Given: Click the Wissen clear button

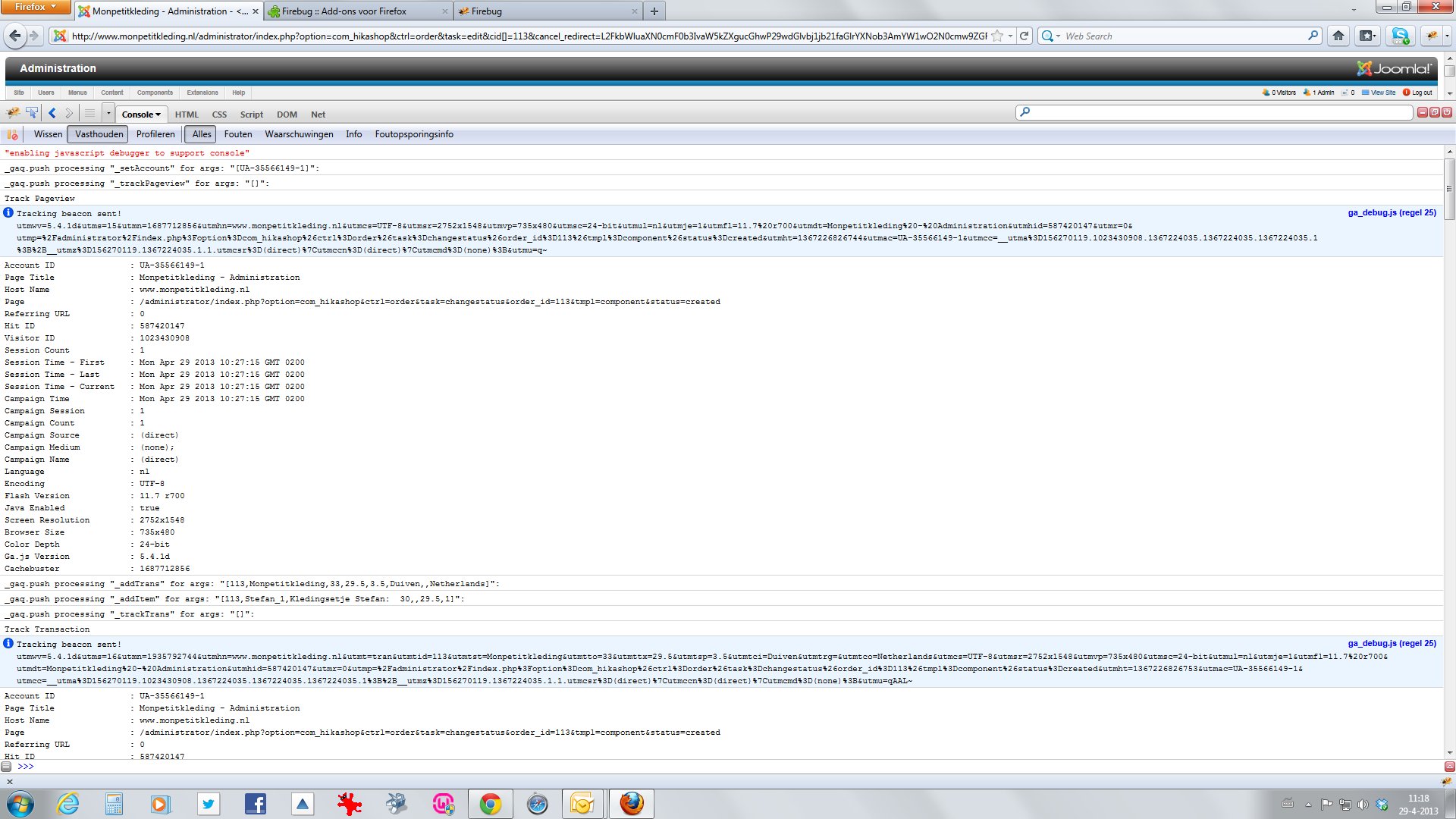Looking at the screenshot, I should pyautogui.click(x=48, y=134).
